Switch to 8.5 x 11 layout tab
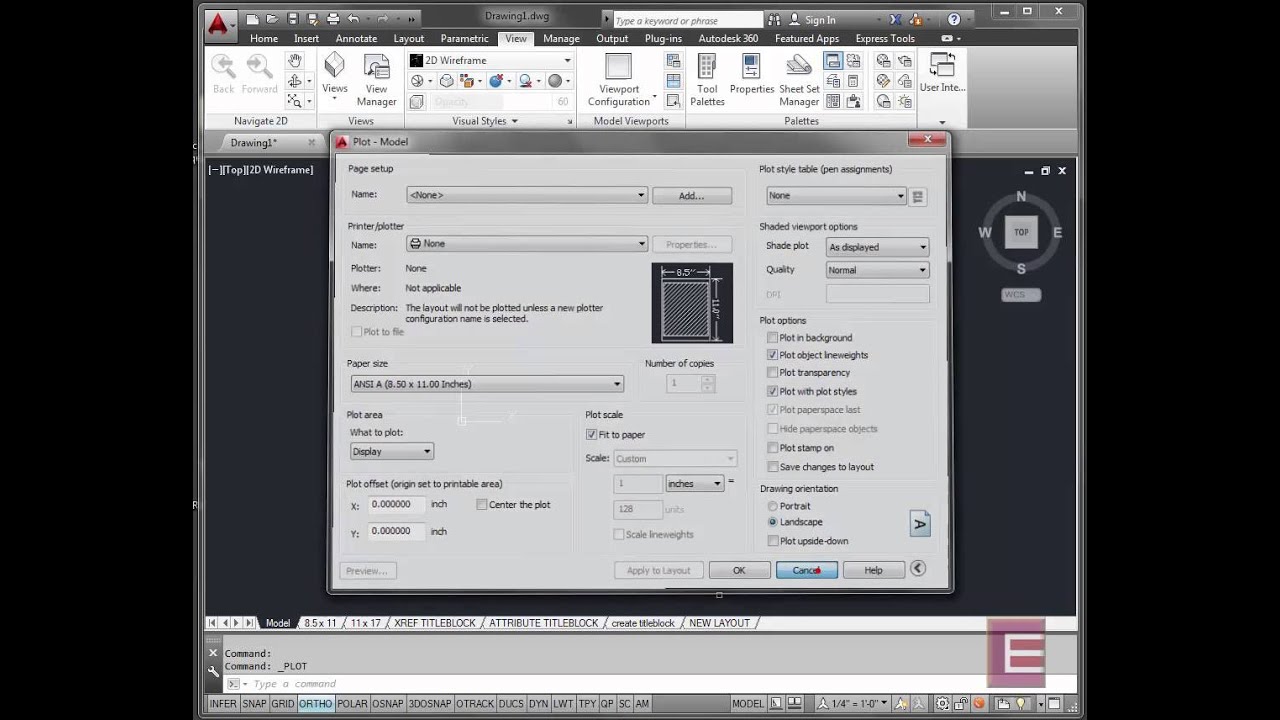The width and height of the screenshot is (1280, 720). pyautogui.click(x=320, y=623)
